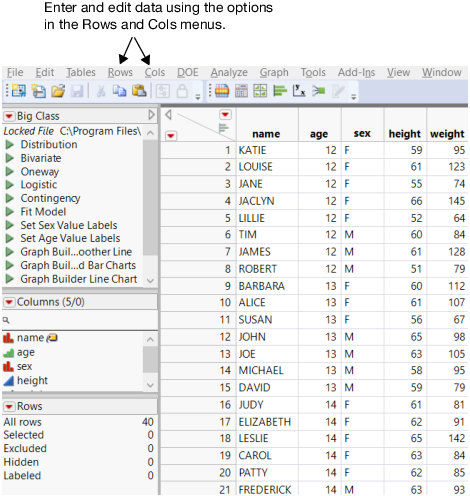Run the Logistic script green arrow

[x=10, y=185]
